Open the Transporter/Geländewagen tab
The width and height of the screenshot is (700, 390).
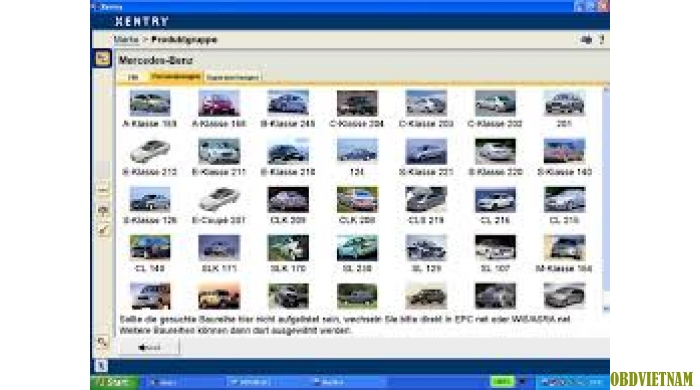[x=233, y=78]
